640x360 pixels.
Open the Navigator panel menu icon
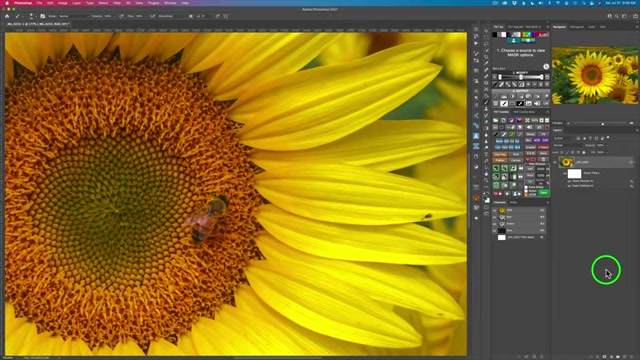click(637, 27)
